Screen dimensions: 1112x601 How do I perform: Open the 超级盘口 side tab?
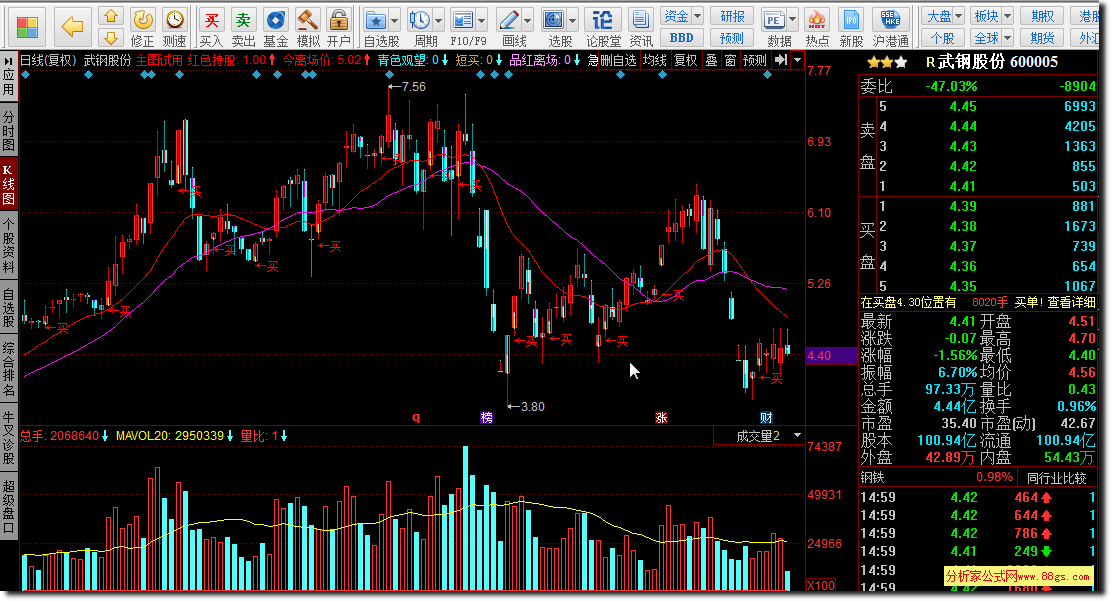[x=9, y=506]
